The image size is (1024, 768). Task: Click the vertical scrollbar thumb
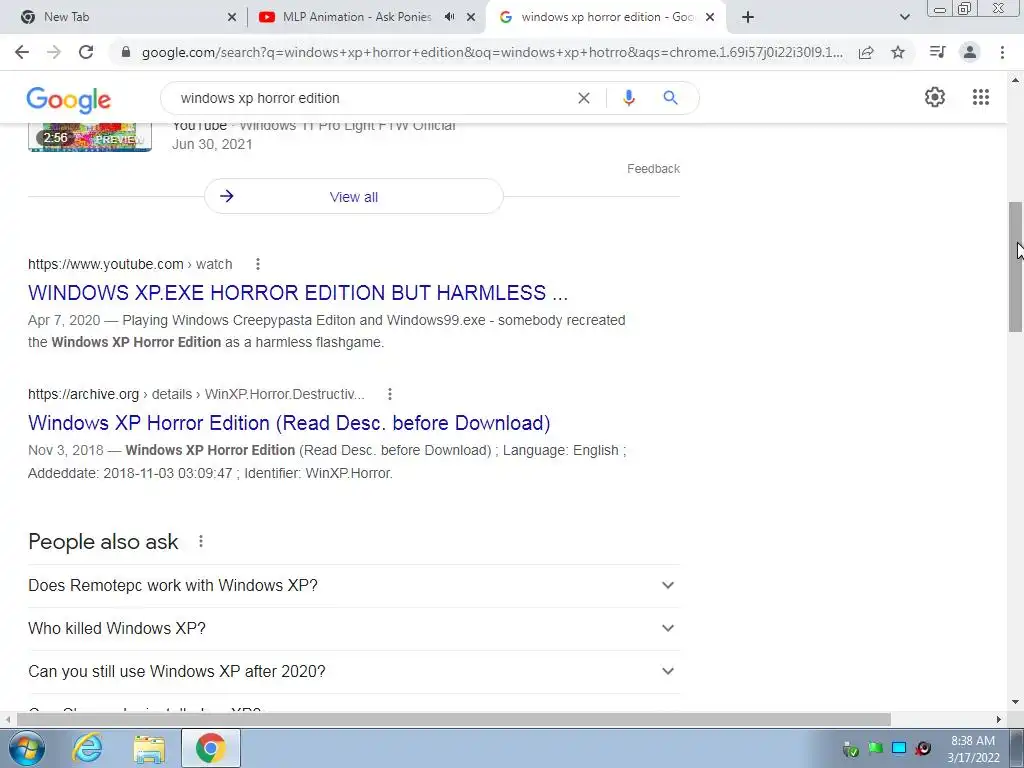(x=1015, y=266)
